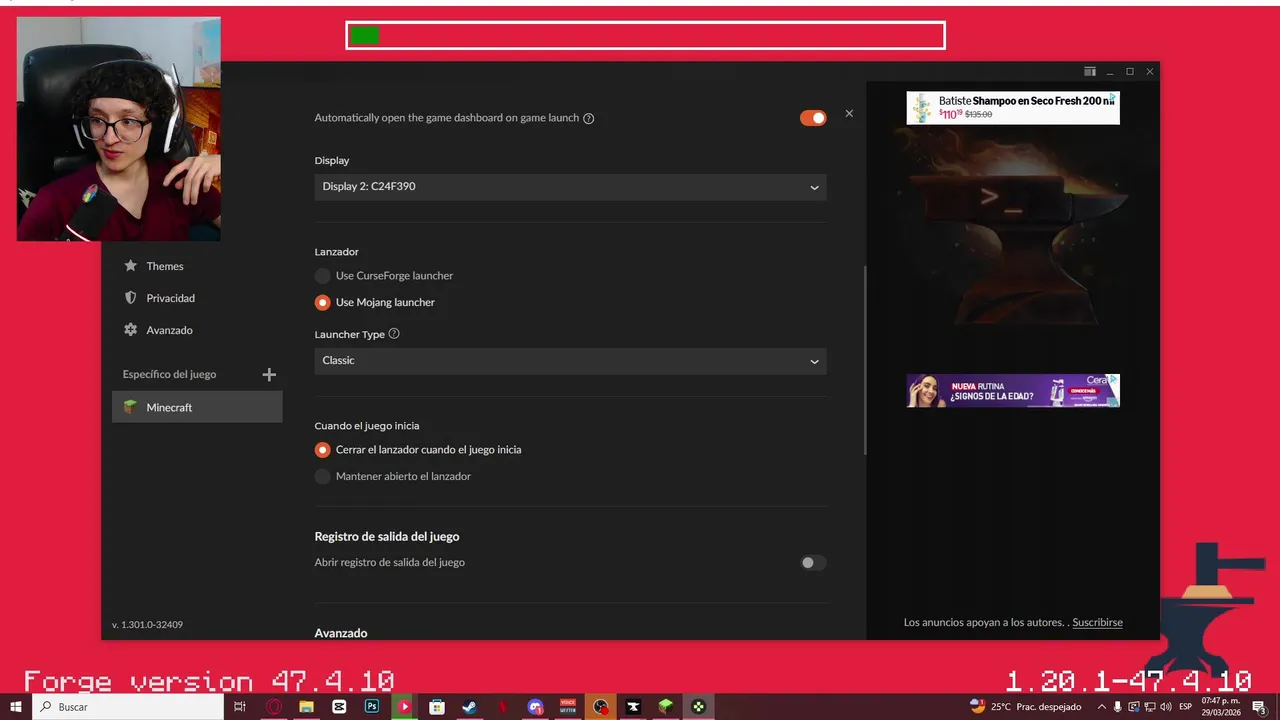Open the CeraVe Nueva Rutina ad banner

click(x=1013, y=390)
